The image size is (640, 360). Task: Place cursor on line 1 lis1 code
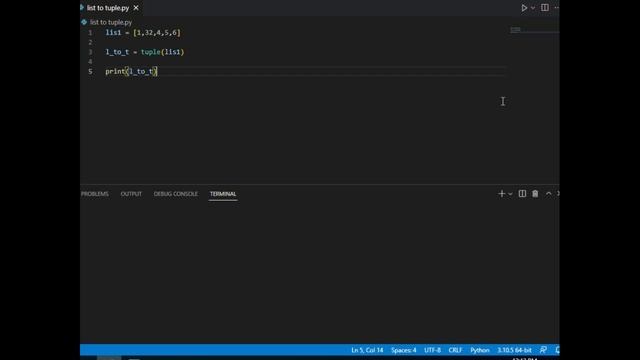pyautogui.click(x=143, y=33)
